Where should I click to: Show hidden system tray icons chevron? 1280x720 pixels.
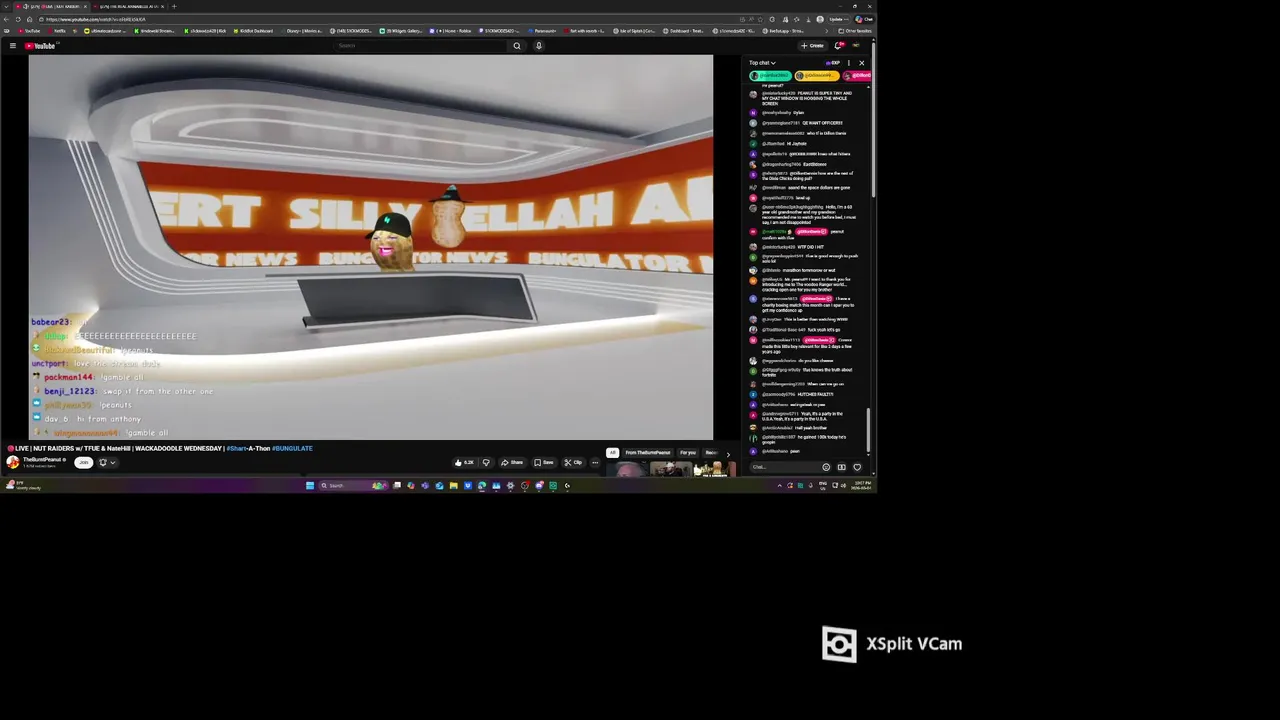pyautogui.click(x=779, y=486)
